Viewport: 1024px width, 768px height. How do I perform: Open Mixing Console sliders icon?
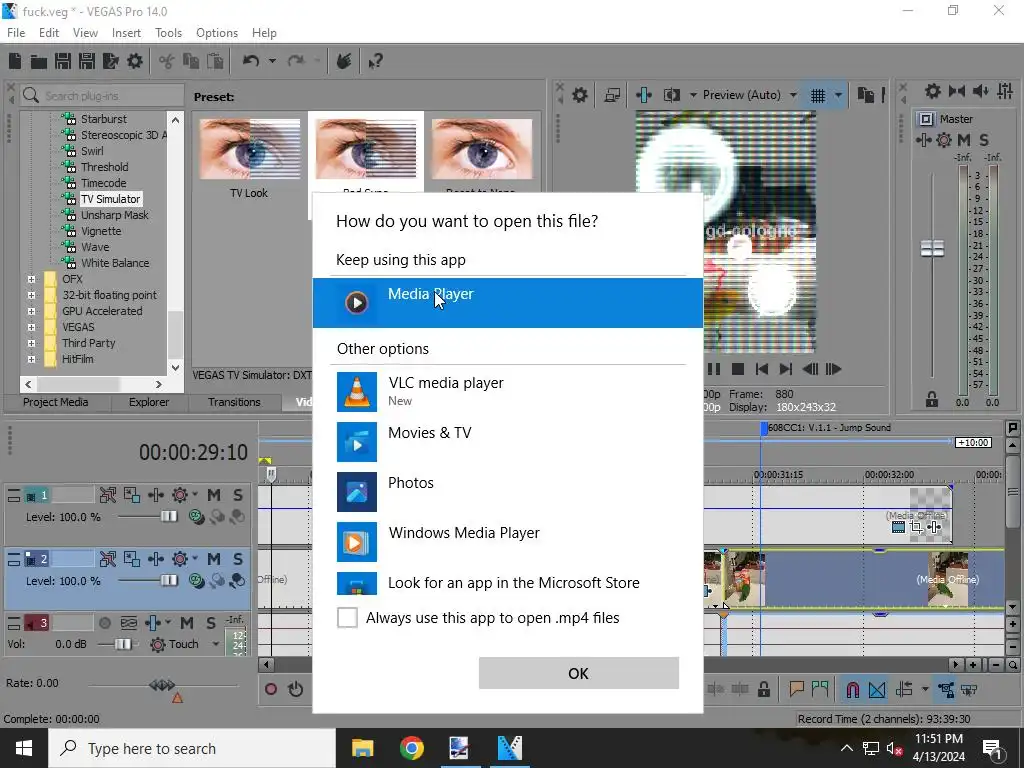[1005, 91]
